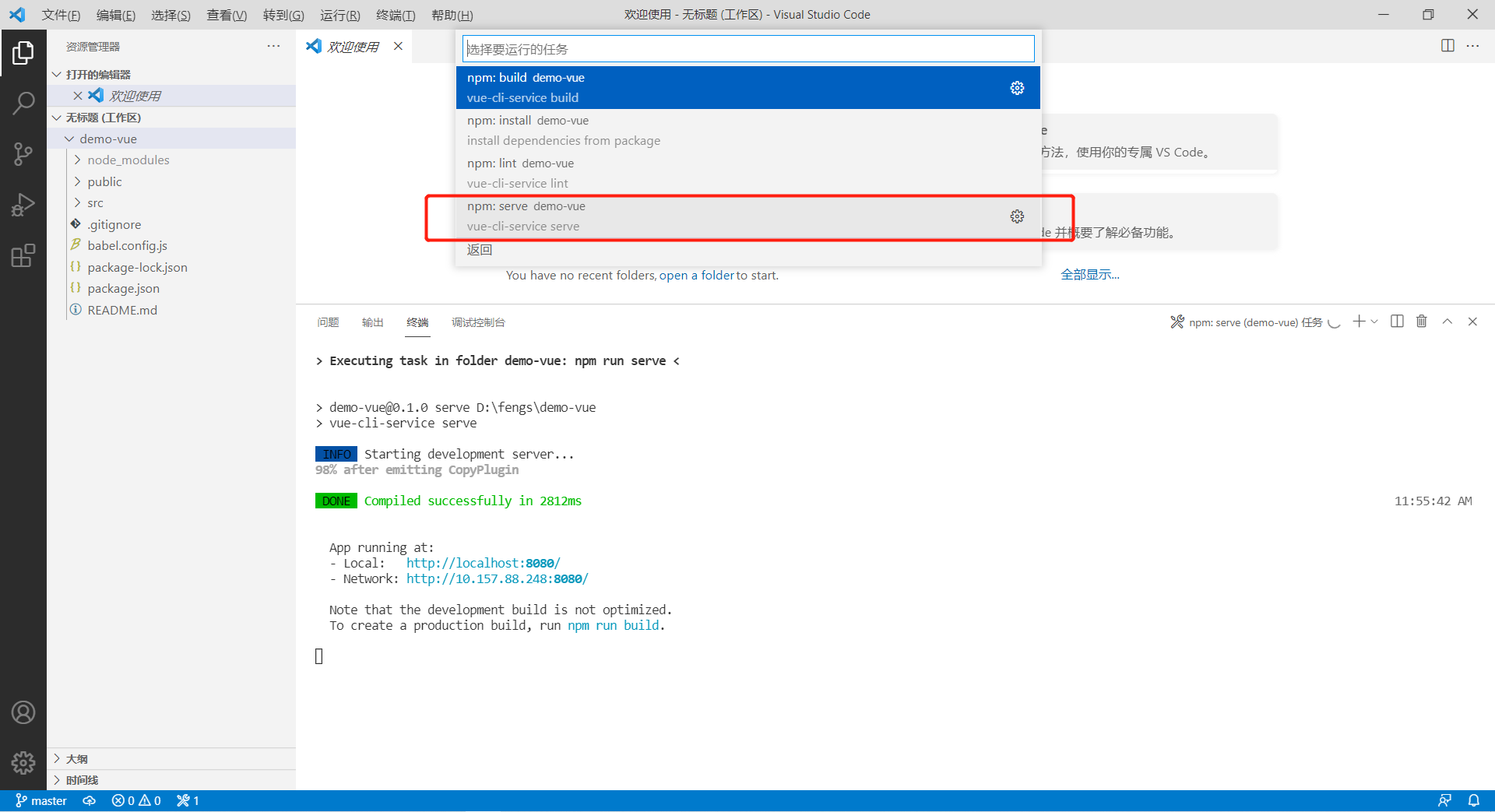
Task: Open explorer more actions ellipsis
Action: (273, 47)
